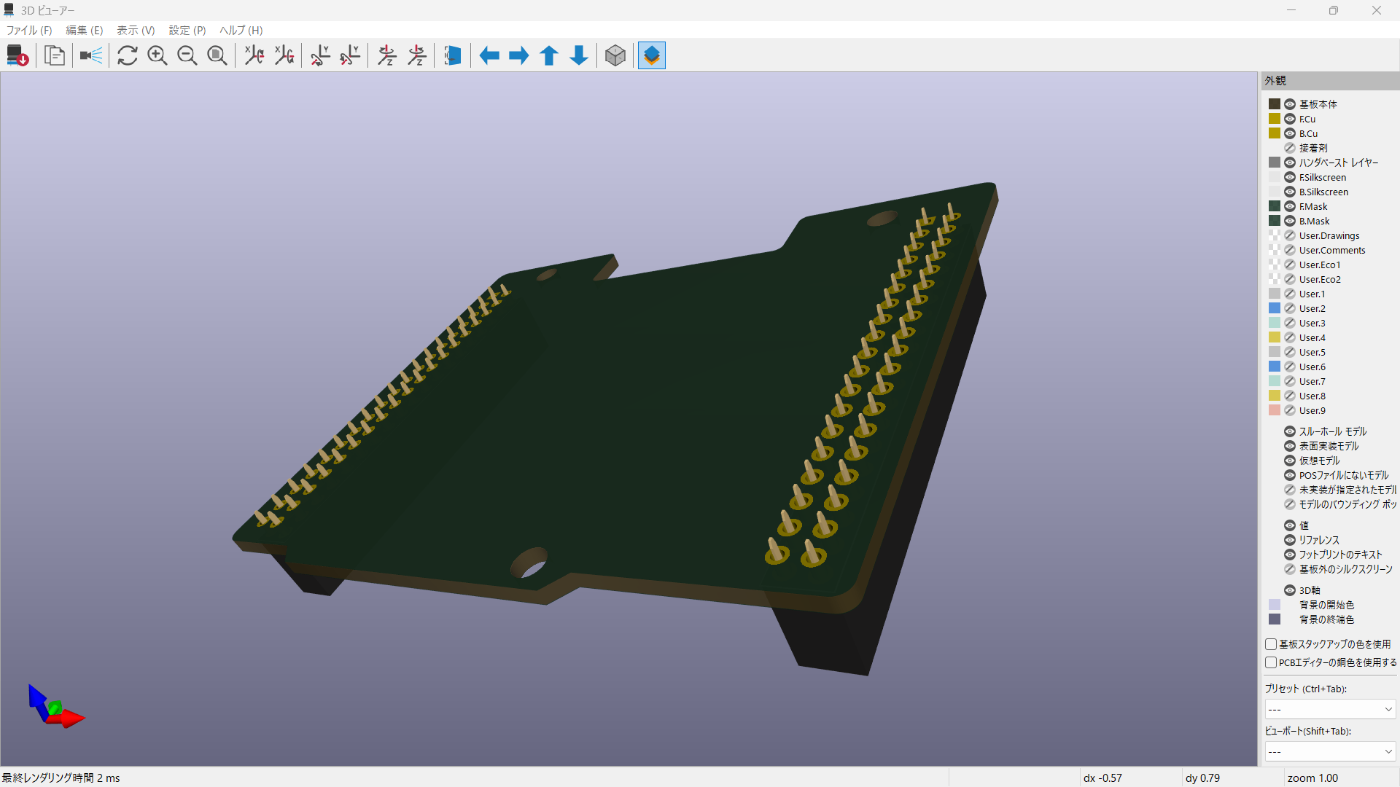This screenshot has width=1400, height=787.
Task: Rotate Y counterclockwise using second Y-axis icon
Action: (350, 56)
